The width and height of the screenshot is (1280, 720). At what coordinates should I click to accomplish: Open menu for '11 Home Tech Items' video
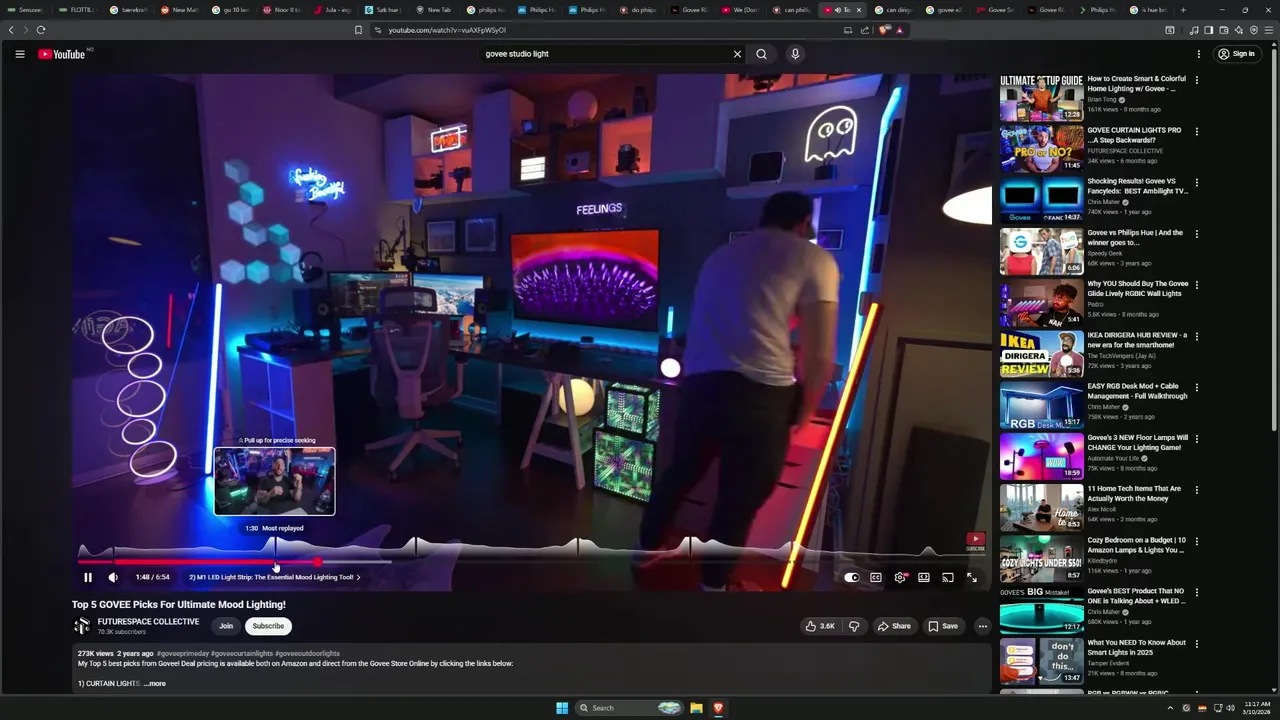(1196, 490)
